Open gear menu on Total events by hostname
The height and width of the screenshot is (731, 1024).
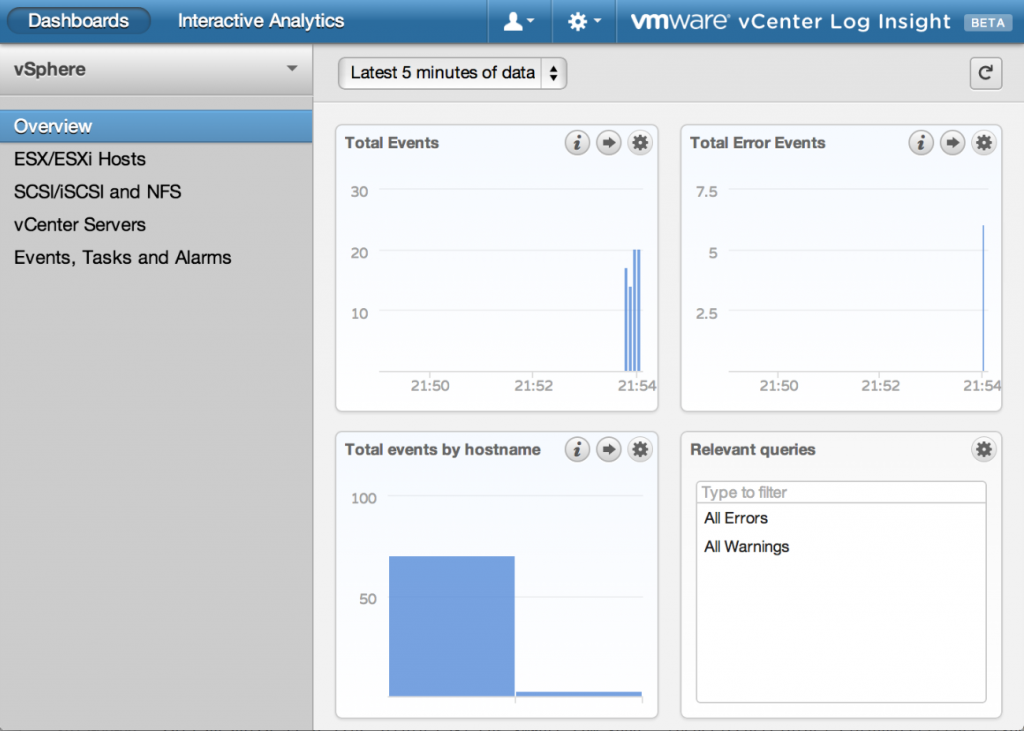click(640, 450)
